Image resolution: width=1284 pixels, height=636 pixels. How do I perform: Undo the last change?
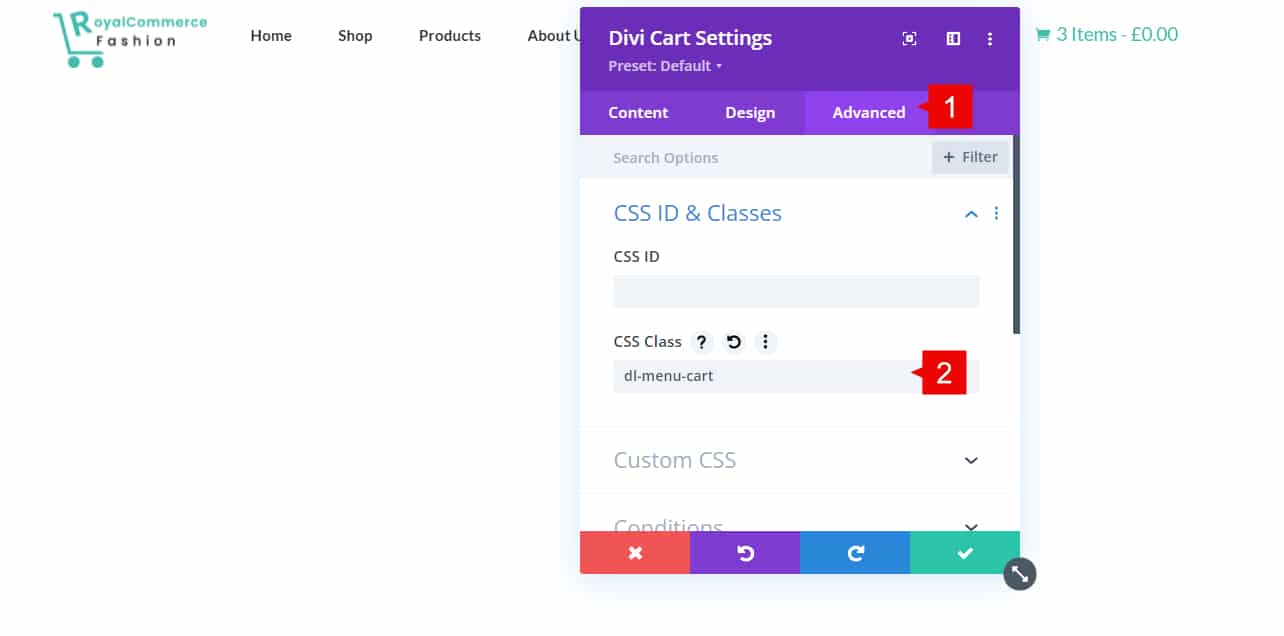(745, 553)
